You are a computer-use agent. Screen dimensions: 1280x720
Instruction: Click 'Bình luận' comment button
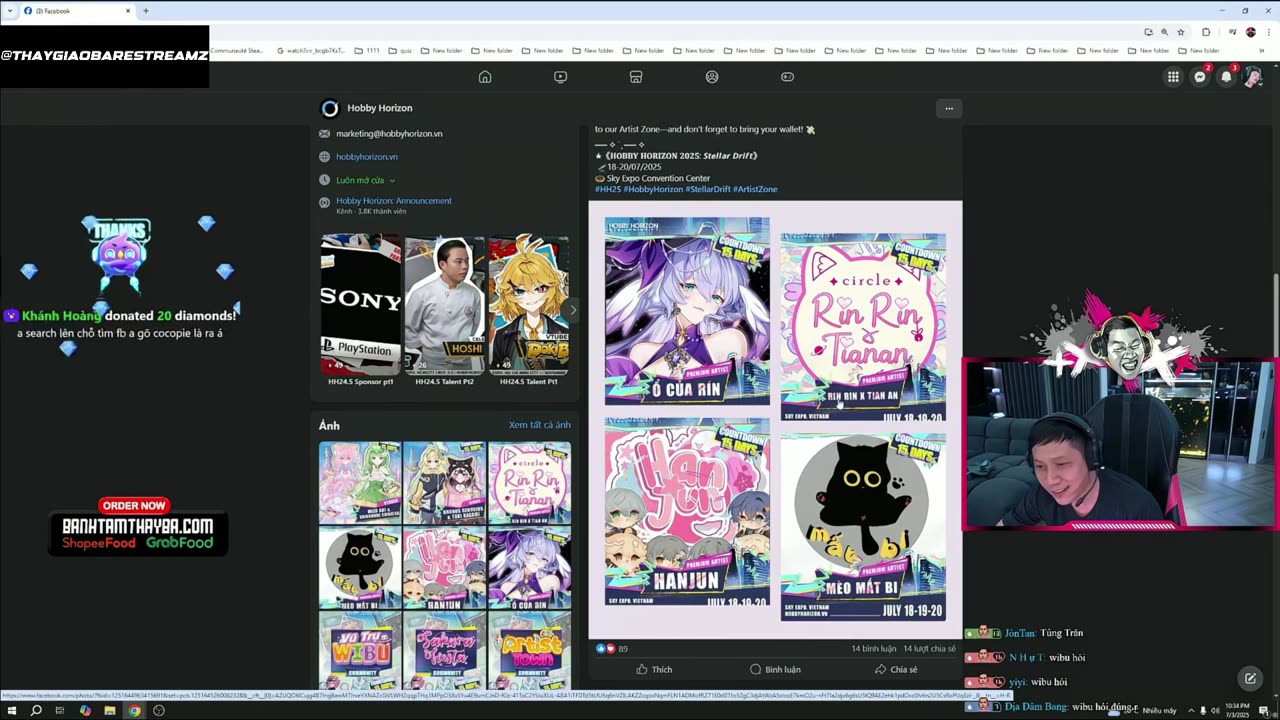[775, 670]
